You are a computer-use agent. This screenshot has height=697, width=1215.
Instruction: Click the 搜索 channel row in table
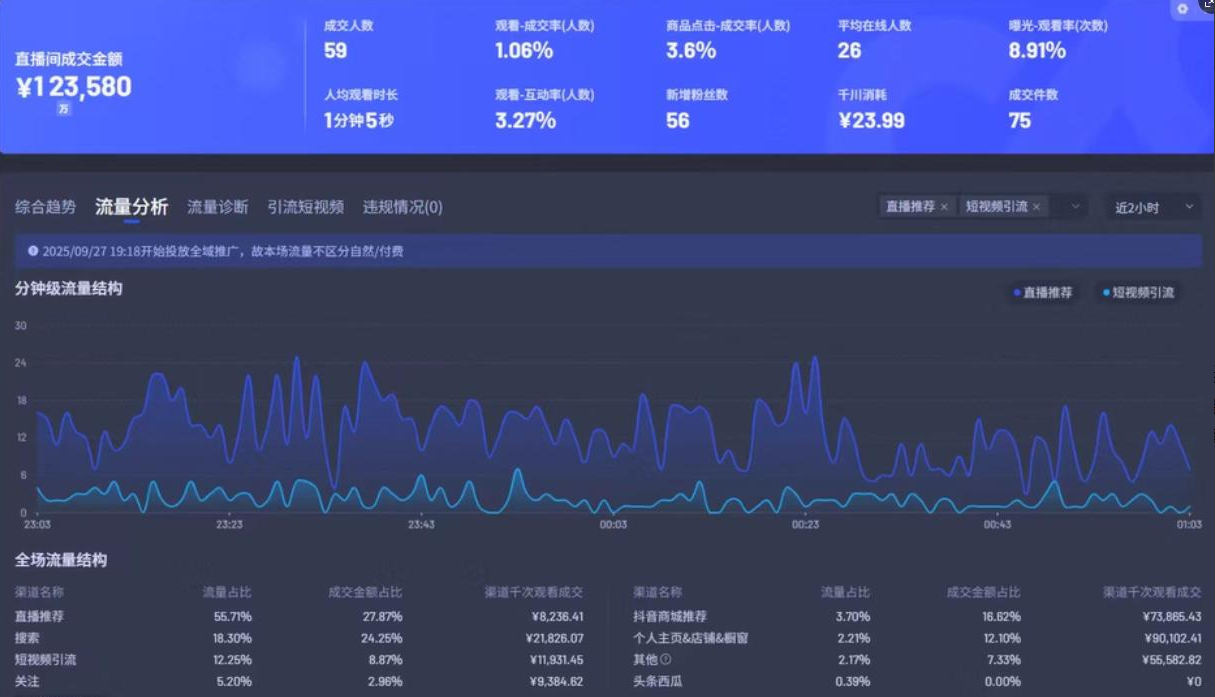[x=27, y=638]
